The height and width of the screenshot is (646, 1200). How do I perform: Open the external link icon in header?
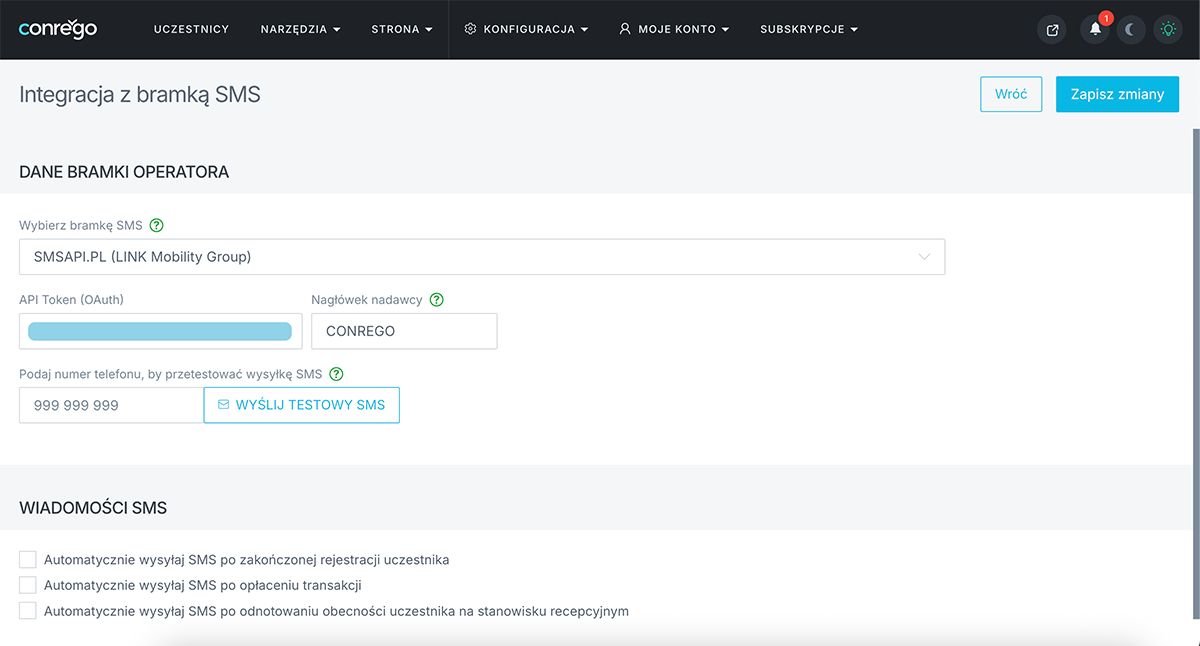click(x=1052, y=30)
